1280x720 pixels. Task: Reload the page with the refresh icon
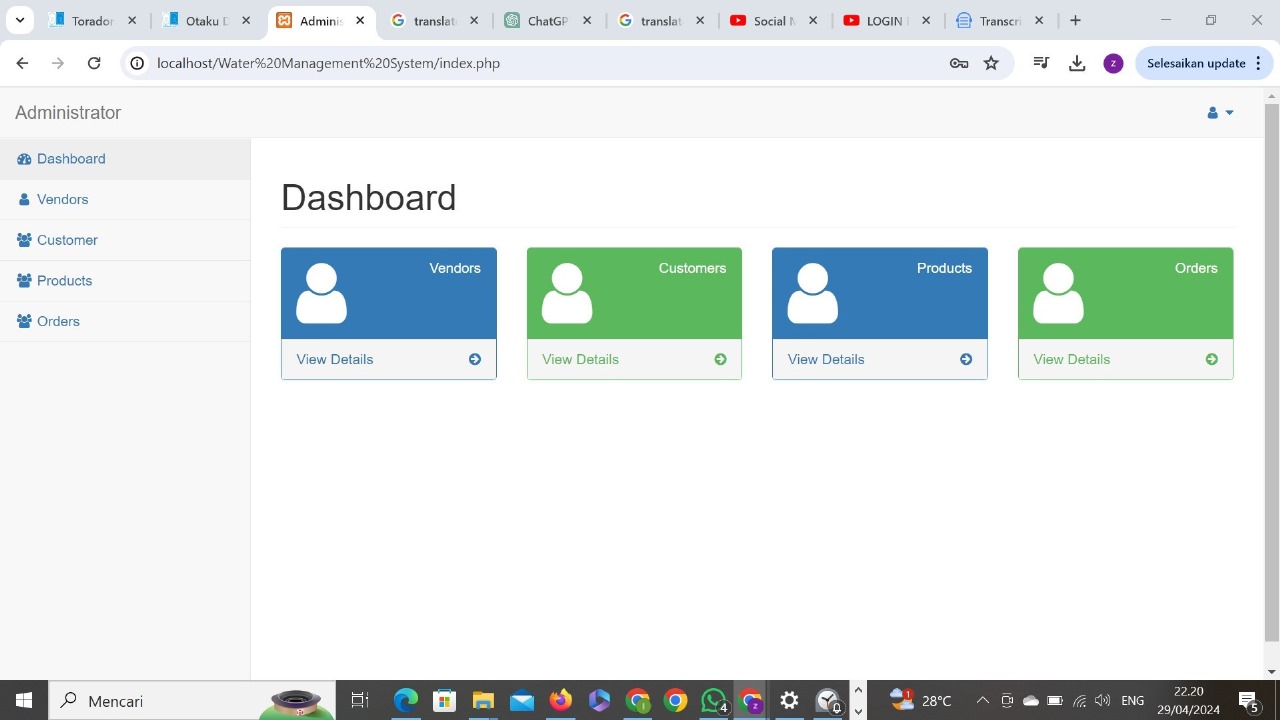[94, 62]
